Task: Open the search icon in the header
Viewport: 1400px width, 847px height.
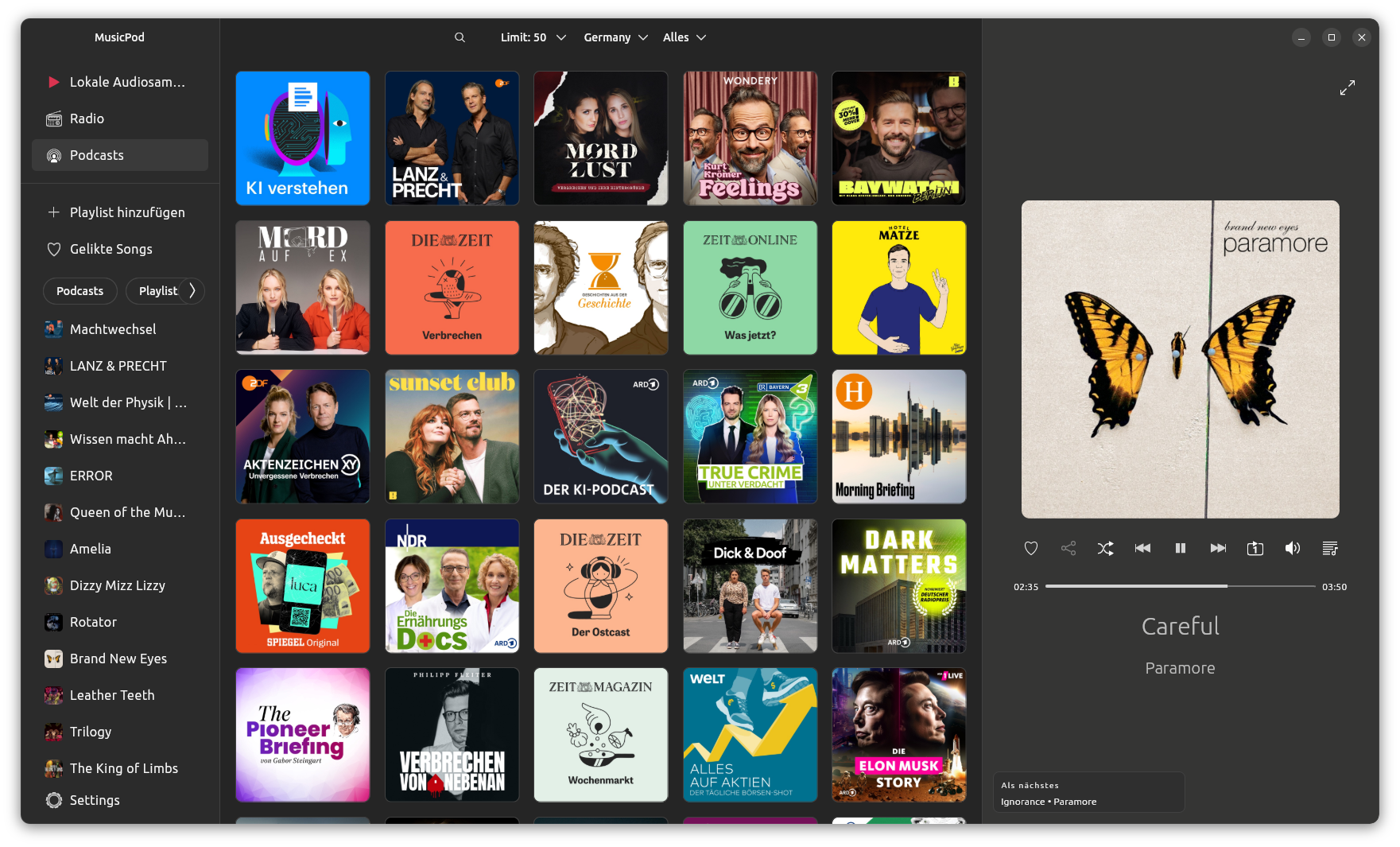Action: tap(460, 37)
